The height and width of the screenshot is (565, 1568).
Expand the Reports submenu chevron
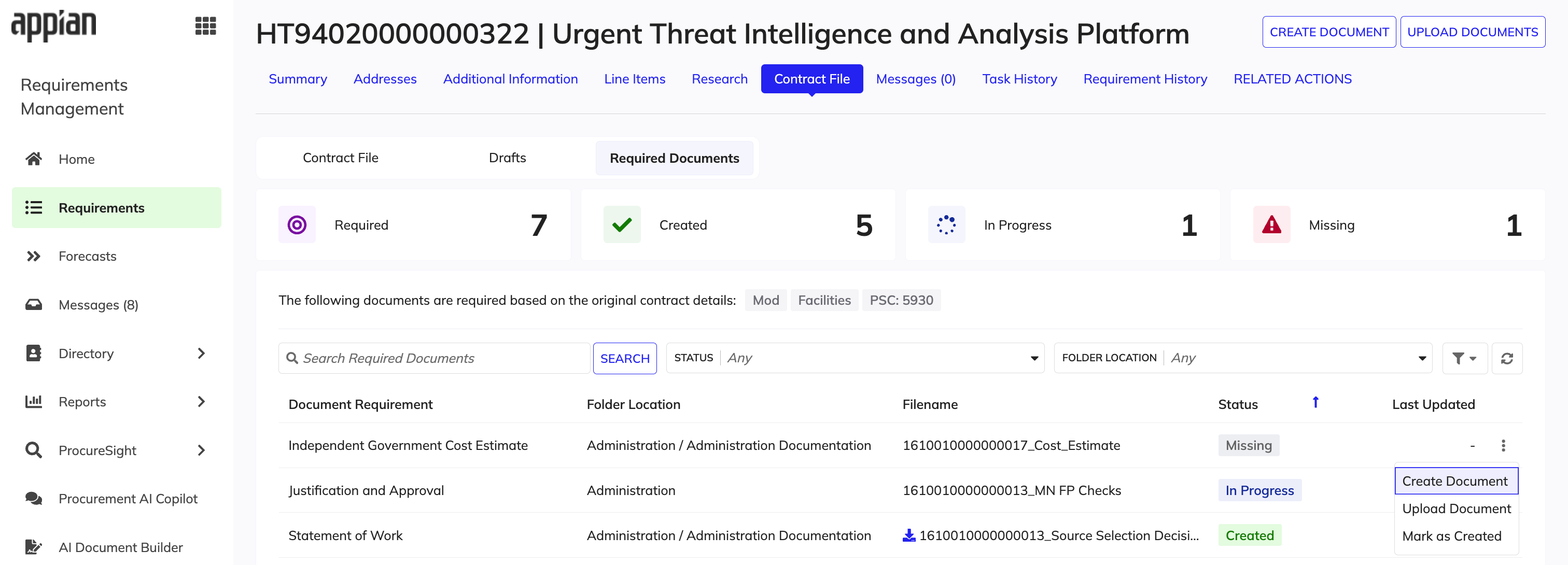click(202, 401)
